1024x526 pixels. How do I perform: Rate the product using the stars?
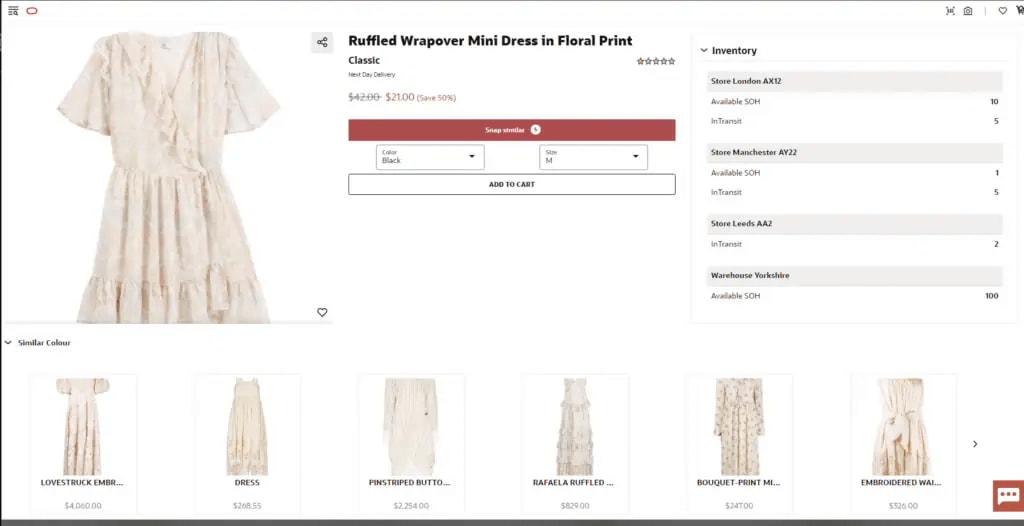click(x=656, y=61)
